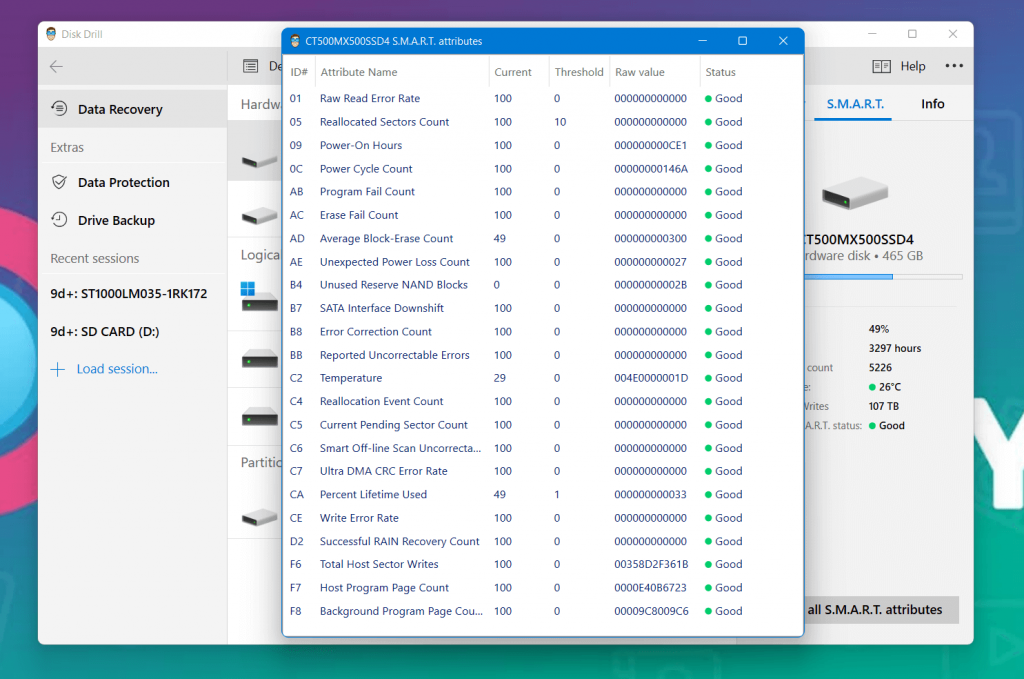Select the Drive Backup sidebar icon
1024x679 pixels.
tap(58, 220)
